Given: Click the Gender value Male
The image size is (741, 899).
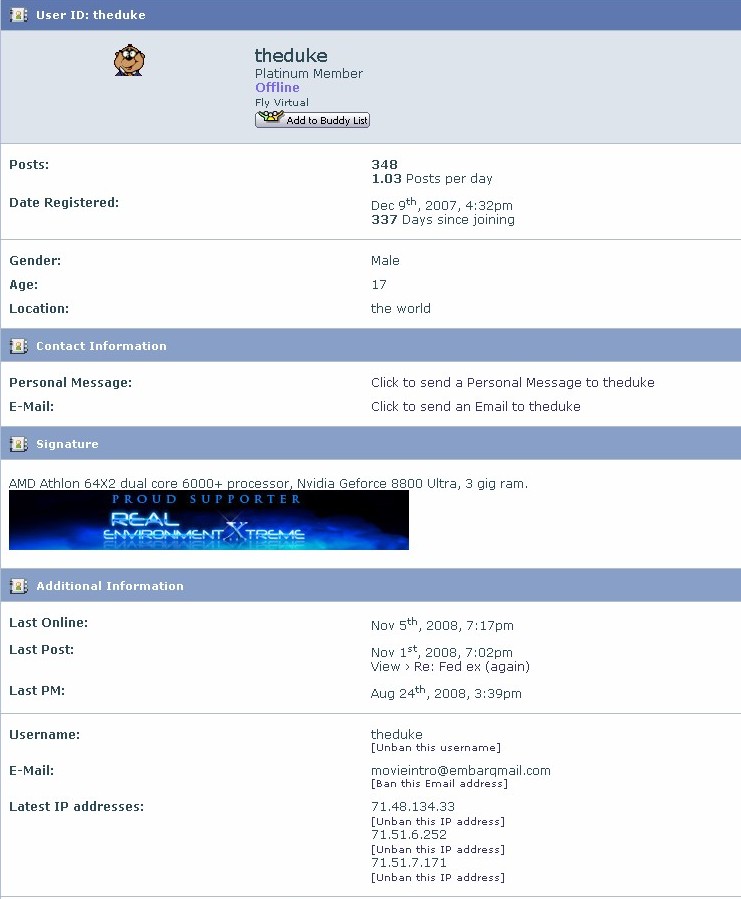Looking at the screenshot, I should tap(385, 260).
